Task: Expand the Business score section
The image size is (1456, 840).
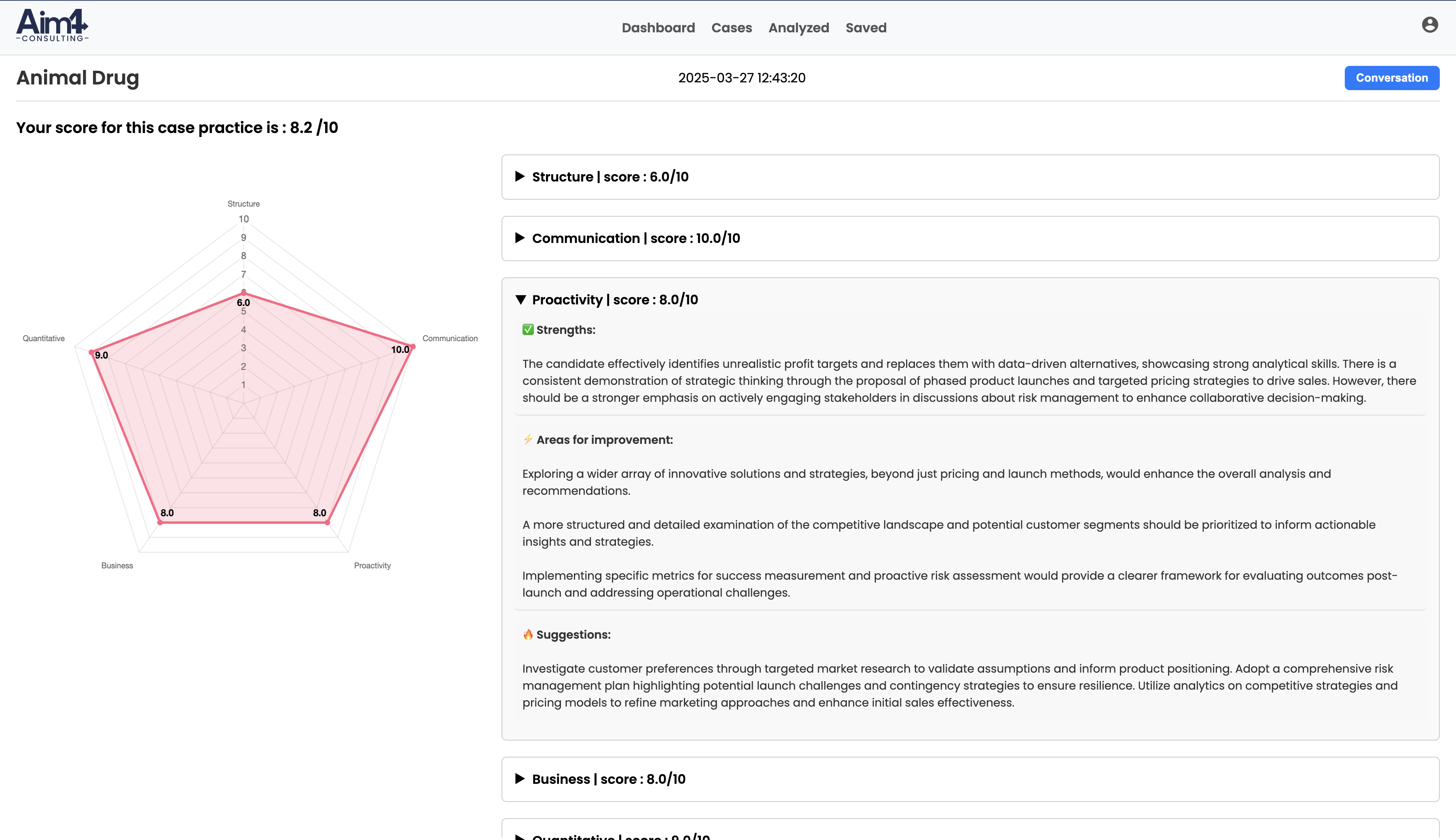Action: (608, 779)
